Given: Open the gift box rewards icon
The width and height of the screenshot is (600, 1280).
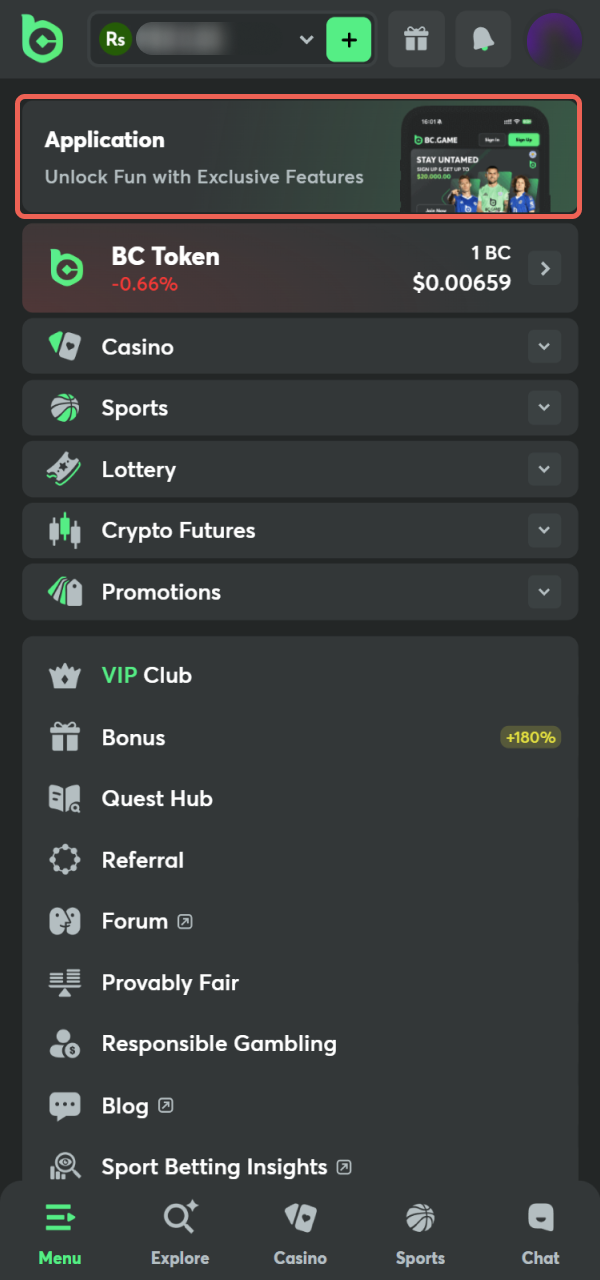Looking at the screenshot, I should tap(416, 40).
